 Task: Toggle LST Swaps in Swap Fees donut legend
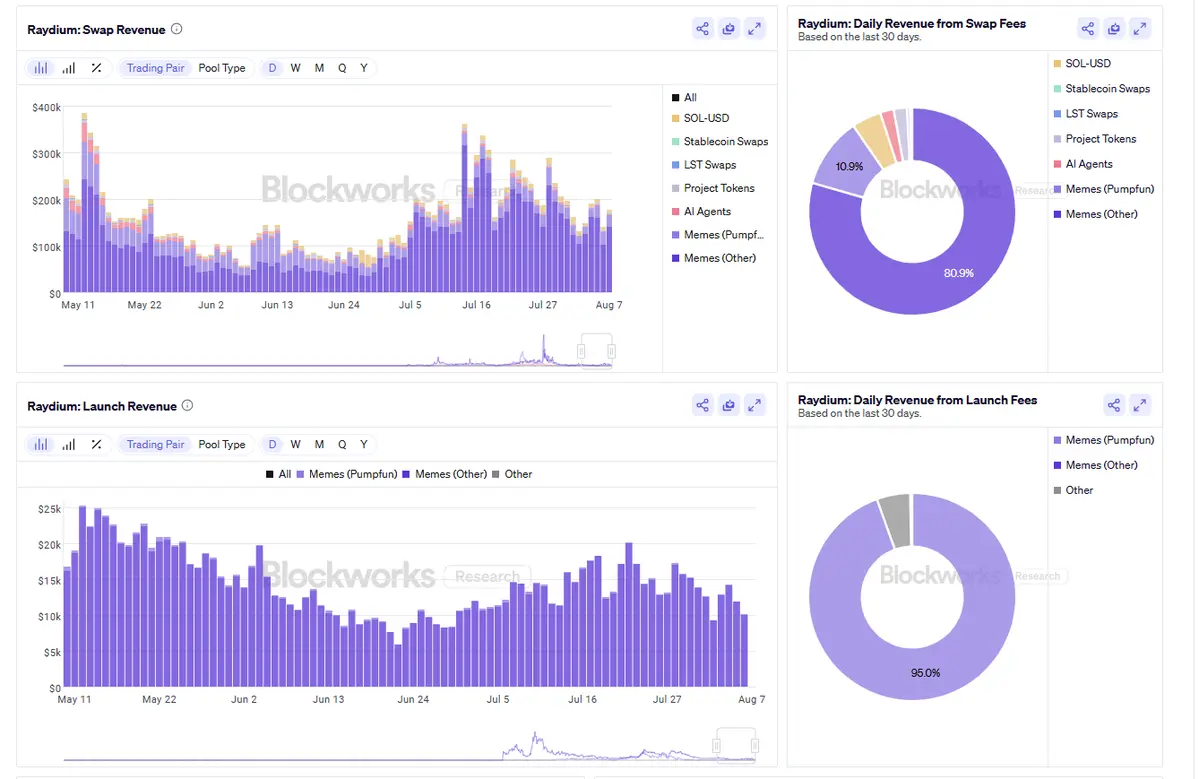tap(1086, 114)
